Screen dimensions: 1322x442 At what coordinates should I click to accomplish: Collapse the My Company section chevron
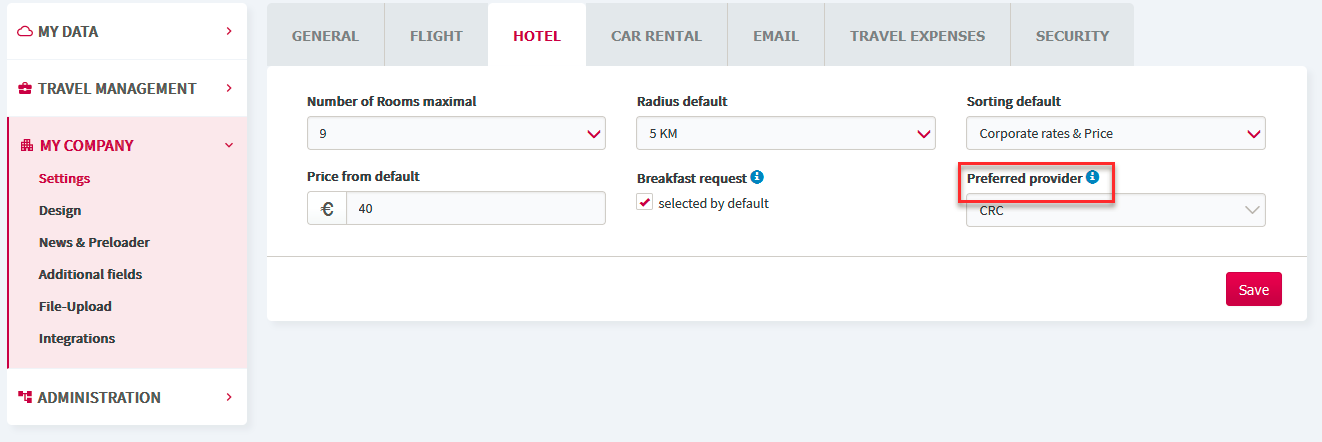pos(229,145)
